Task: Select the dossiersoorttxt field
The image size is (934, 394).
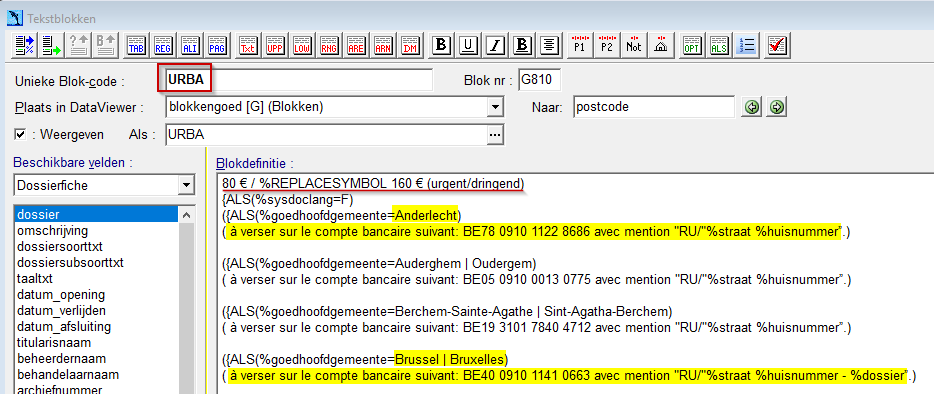Action: (x=61, y=246)
